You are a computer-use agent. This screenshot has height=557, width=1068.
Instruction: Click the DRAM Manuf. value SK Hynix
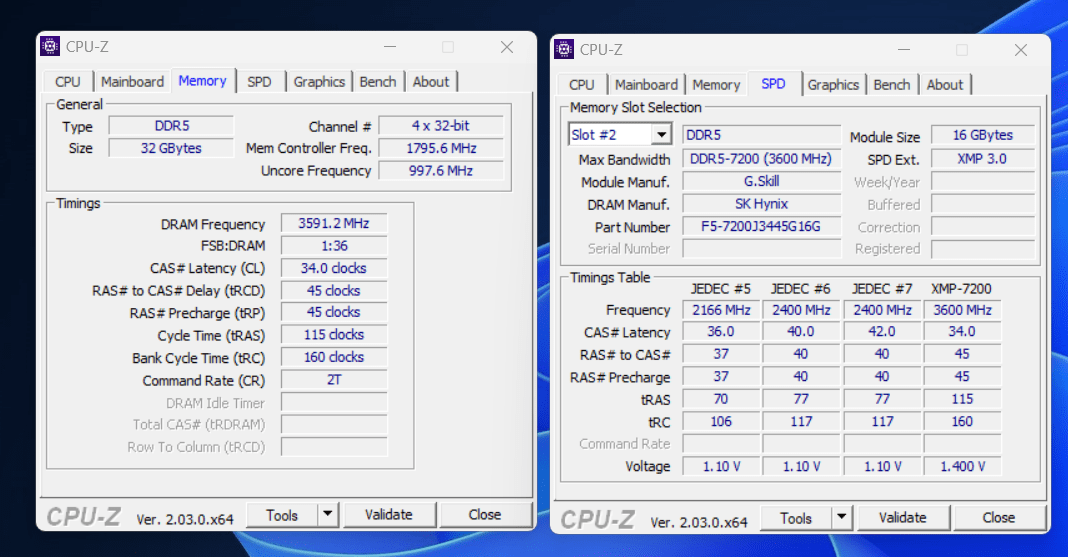(x=761, y=204)
